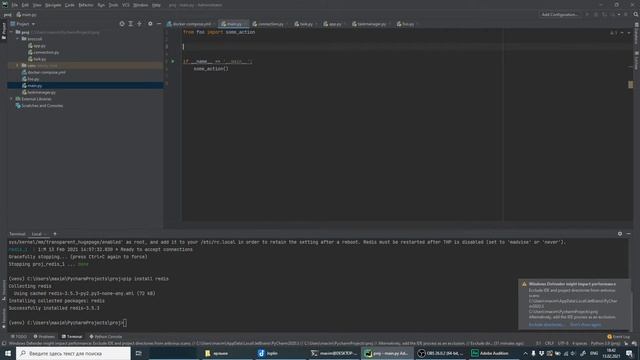640x360 pixels.
Task: Click the Collapse All icon in Project panel
Action: click(140, 24)
